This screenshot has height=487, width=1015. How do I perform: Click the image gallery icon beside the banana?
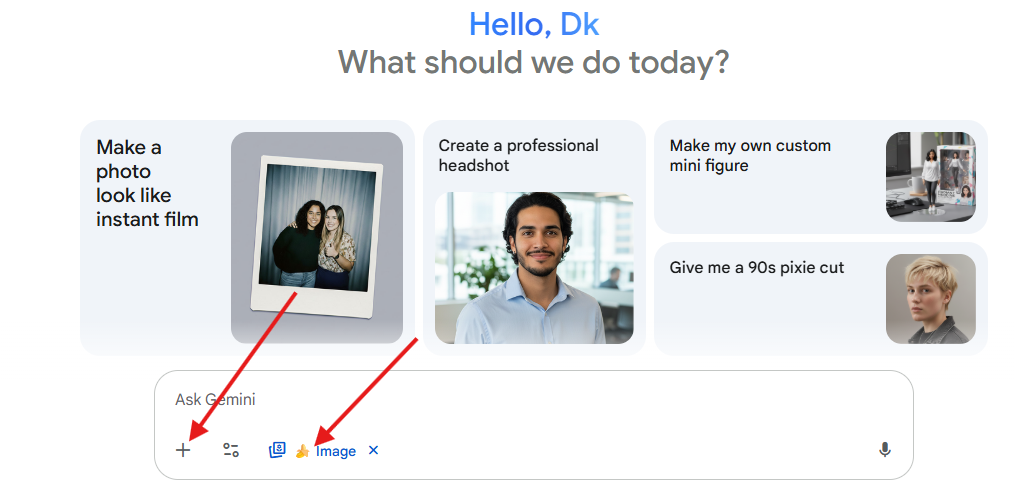tap(277, 450)
